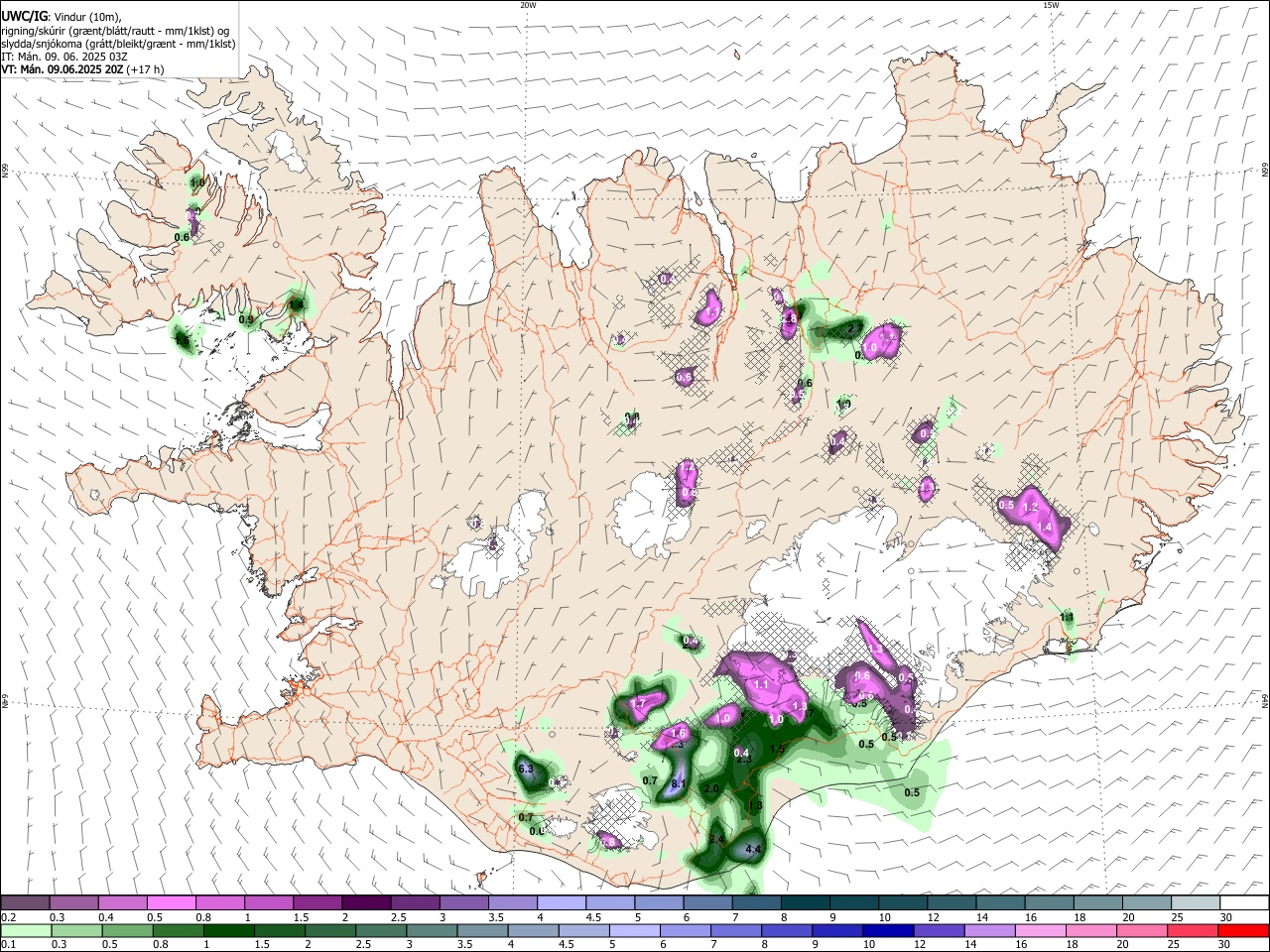Pick upper-row dark teal swatch between 8 and 9

click(x=805, y=902)
